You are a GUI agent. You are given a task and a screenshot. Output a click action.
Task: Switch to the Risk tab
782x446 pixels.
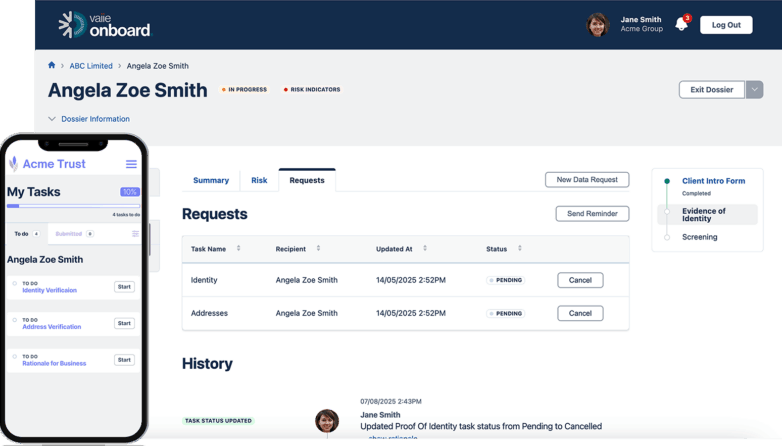point(259,181)
